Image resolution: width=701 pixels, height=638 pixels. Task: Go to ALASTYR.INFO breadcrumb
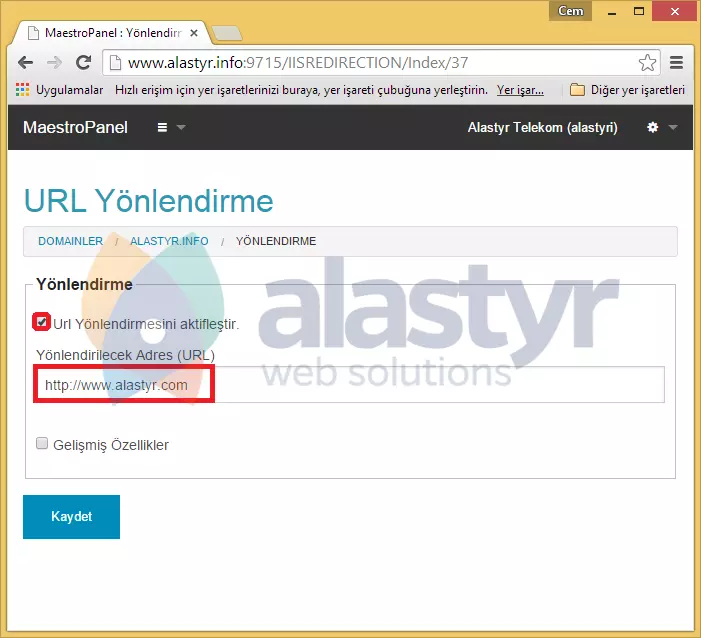pos(169,241)
